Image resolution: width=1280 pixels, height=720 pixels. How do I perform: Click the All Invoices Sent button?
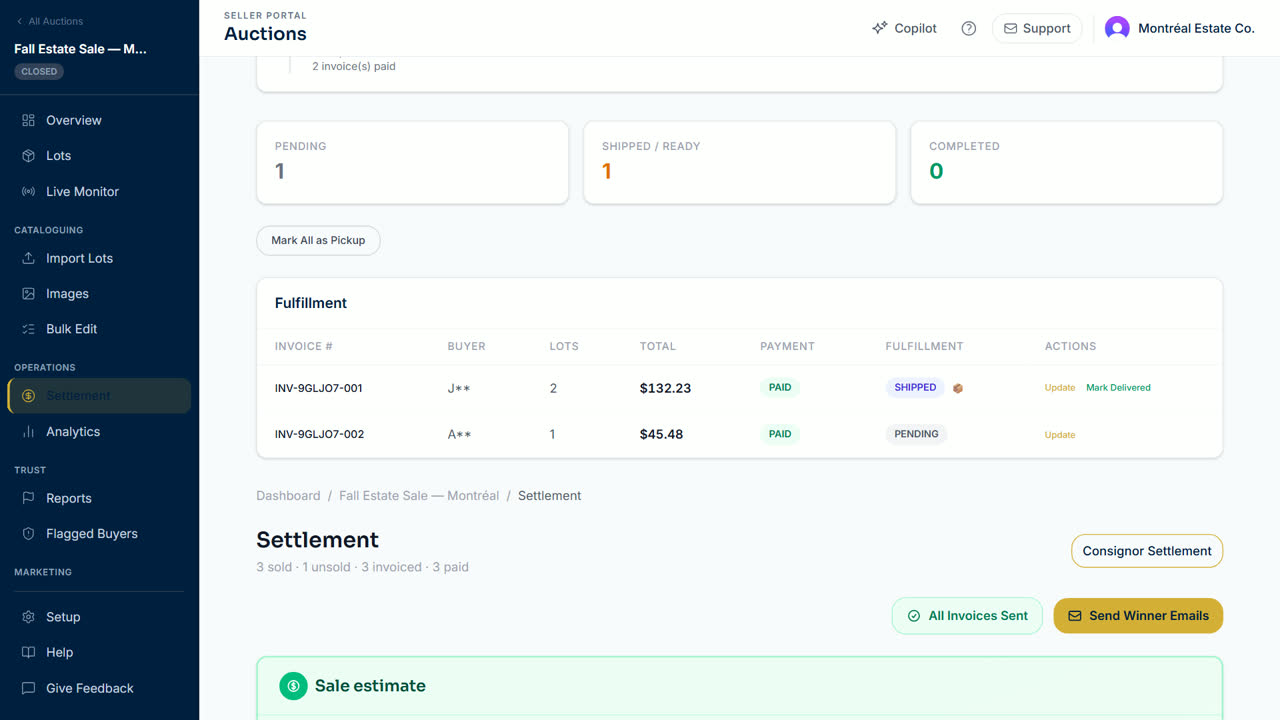967,616
